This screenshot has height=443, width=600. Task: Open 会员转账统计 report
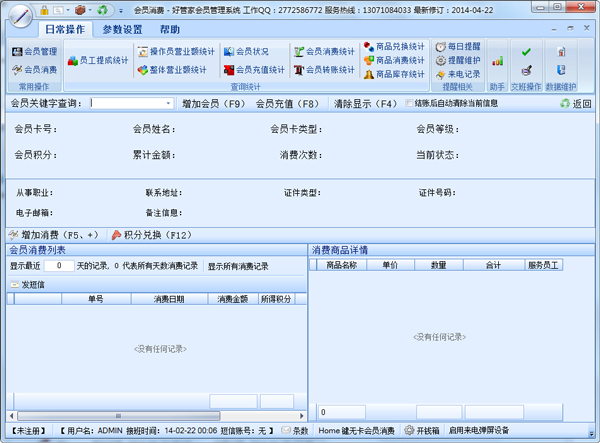pos(324,70)
